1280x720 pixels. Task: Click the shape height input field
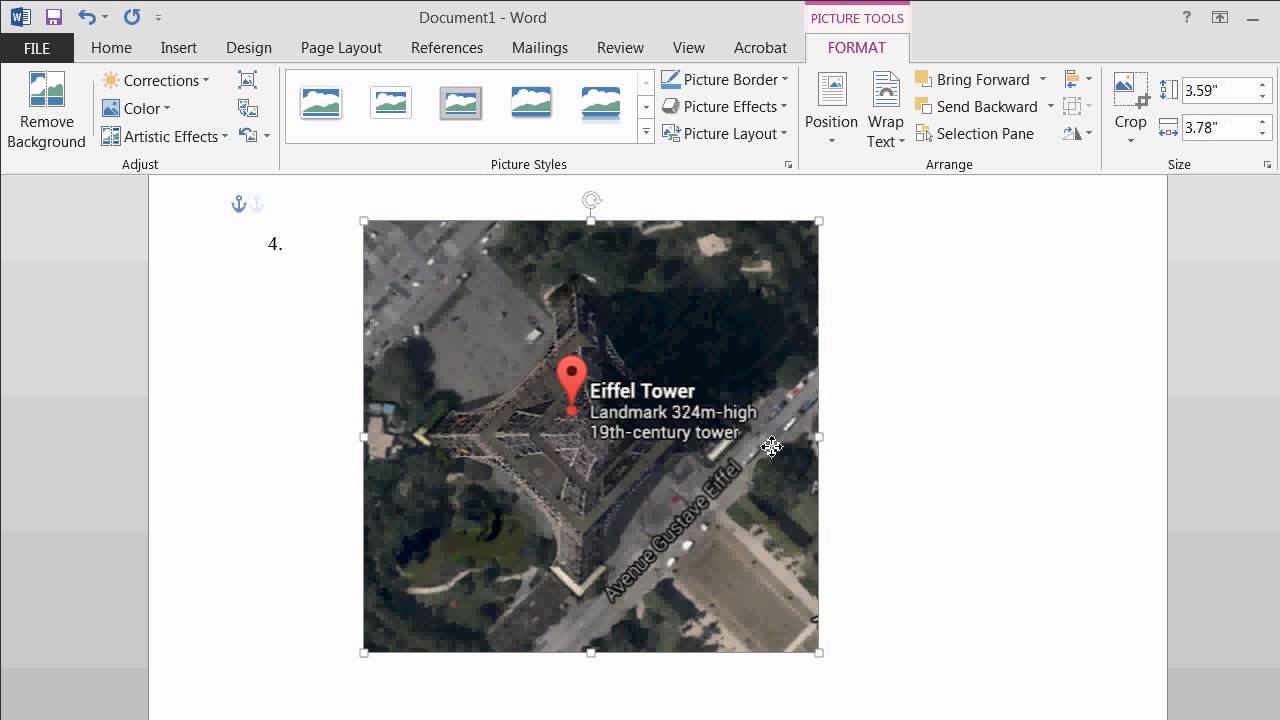click(1217, 90)
